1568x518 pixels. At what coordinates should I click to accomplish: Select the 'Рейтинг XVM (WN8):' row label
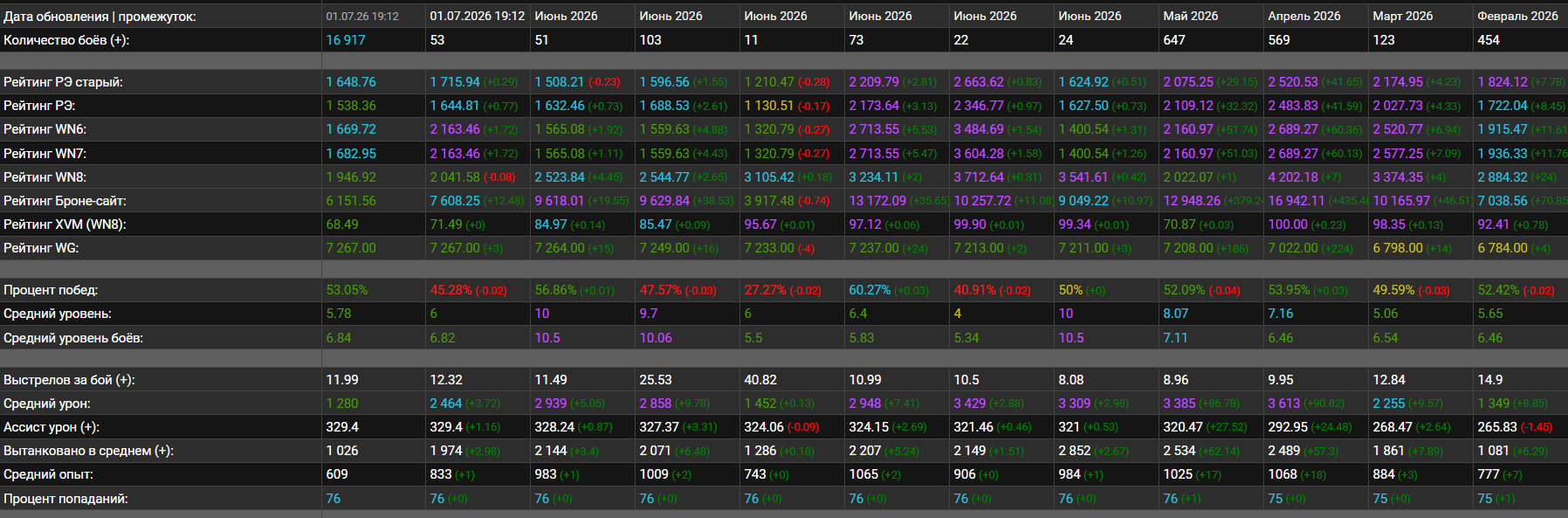[65, 224]
